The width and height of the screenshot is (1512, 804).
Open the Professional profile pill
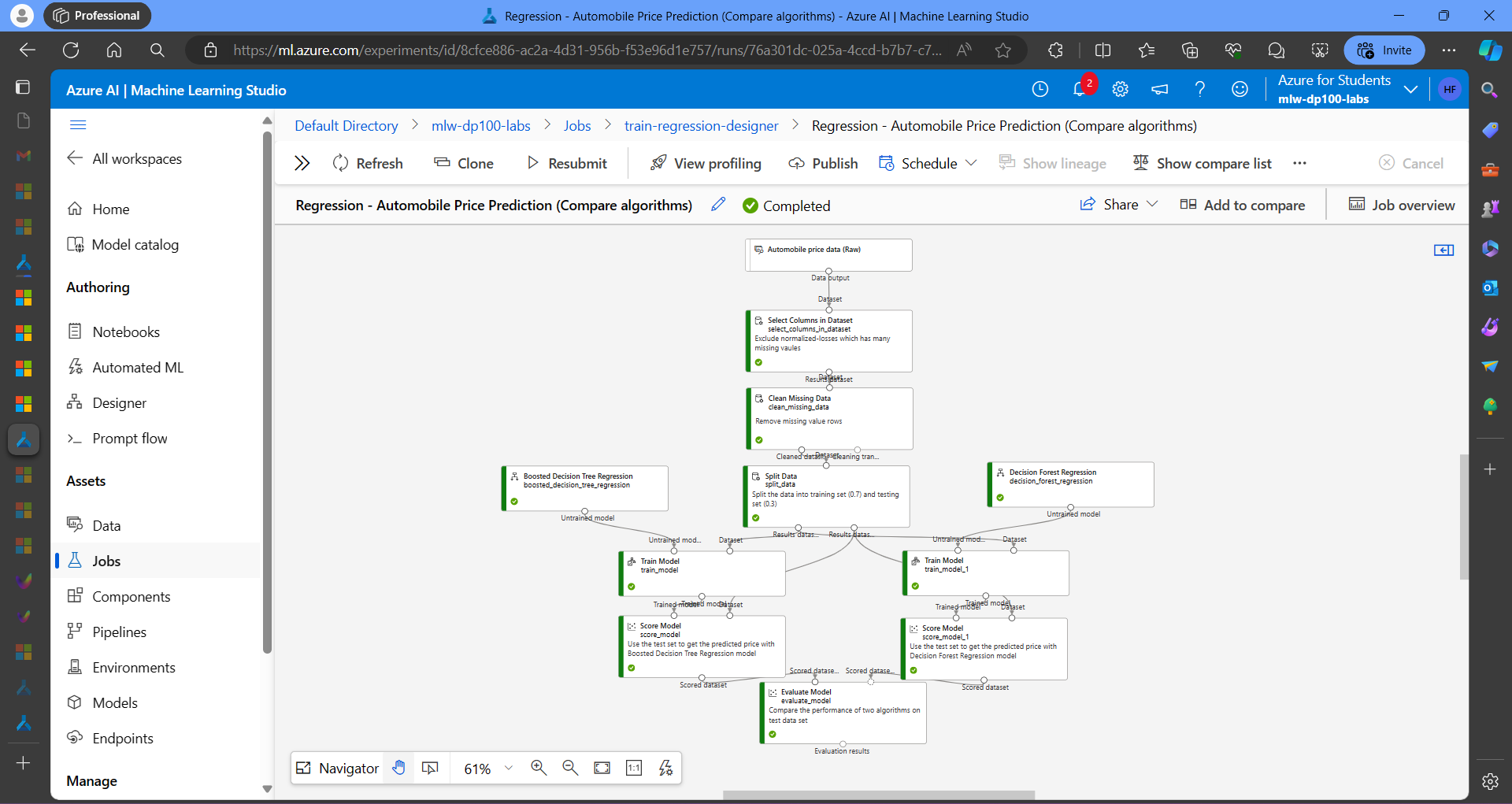tap(98, 16)
